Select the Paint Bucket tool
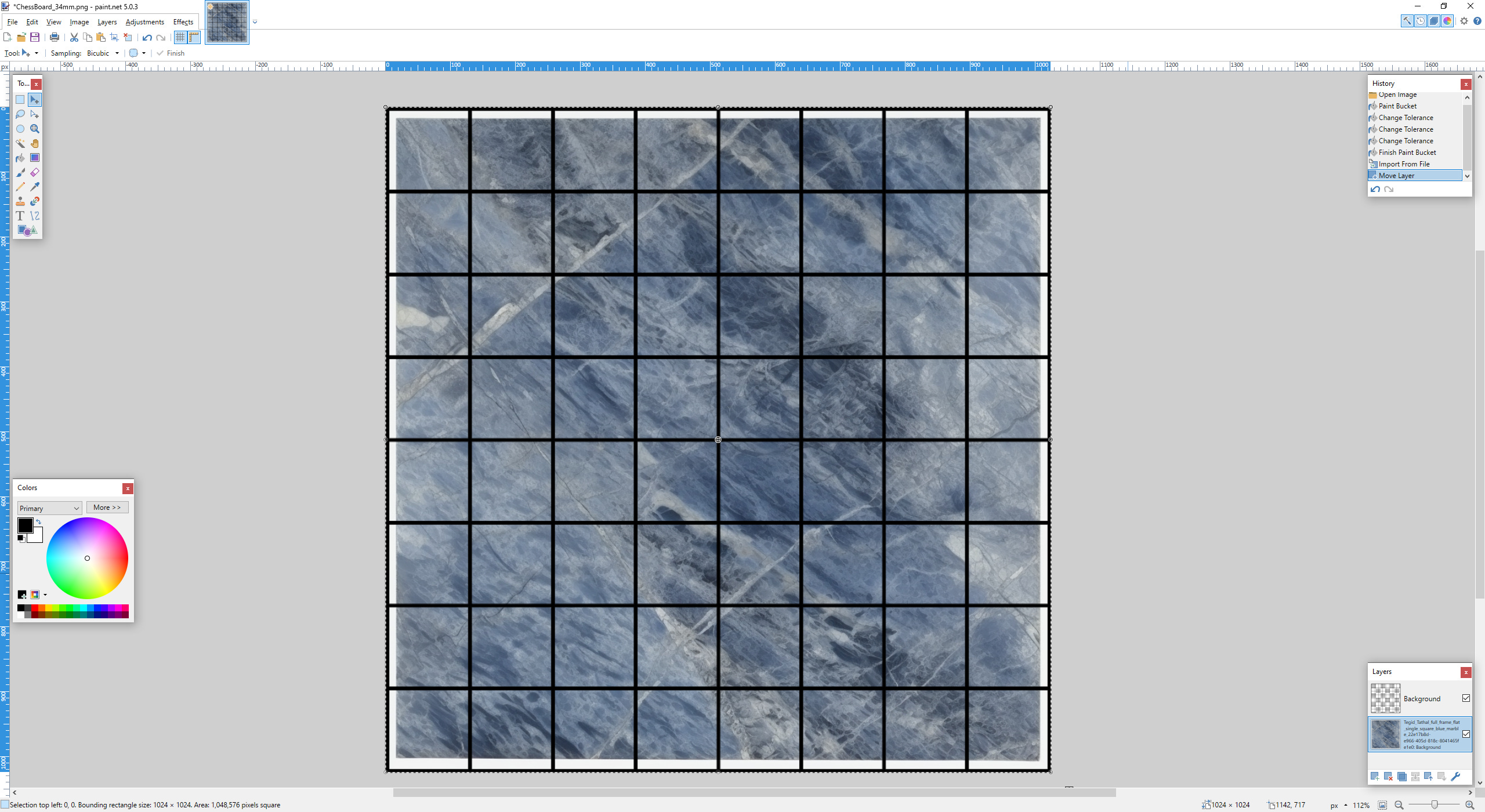1485x812 pixels. (20, 158)
